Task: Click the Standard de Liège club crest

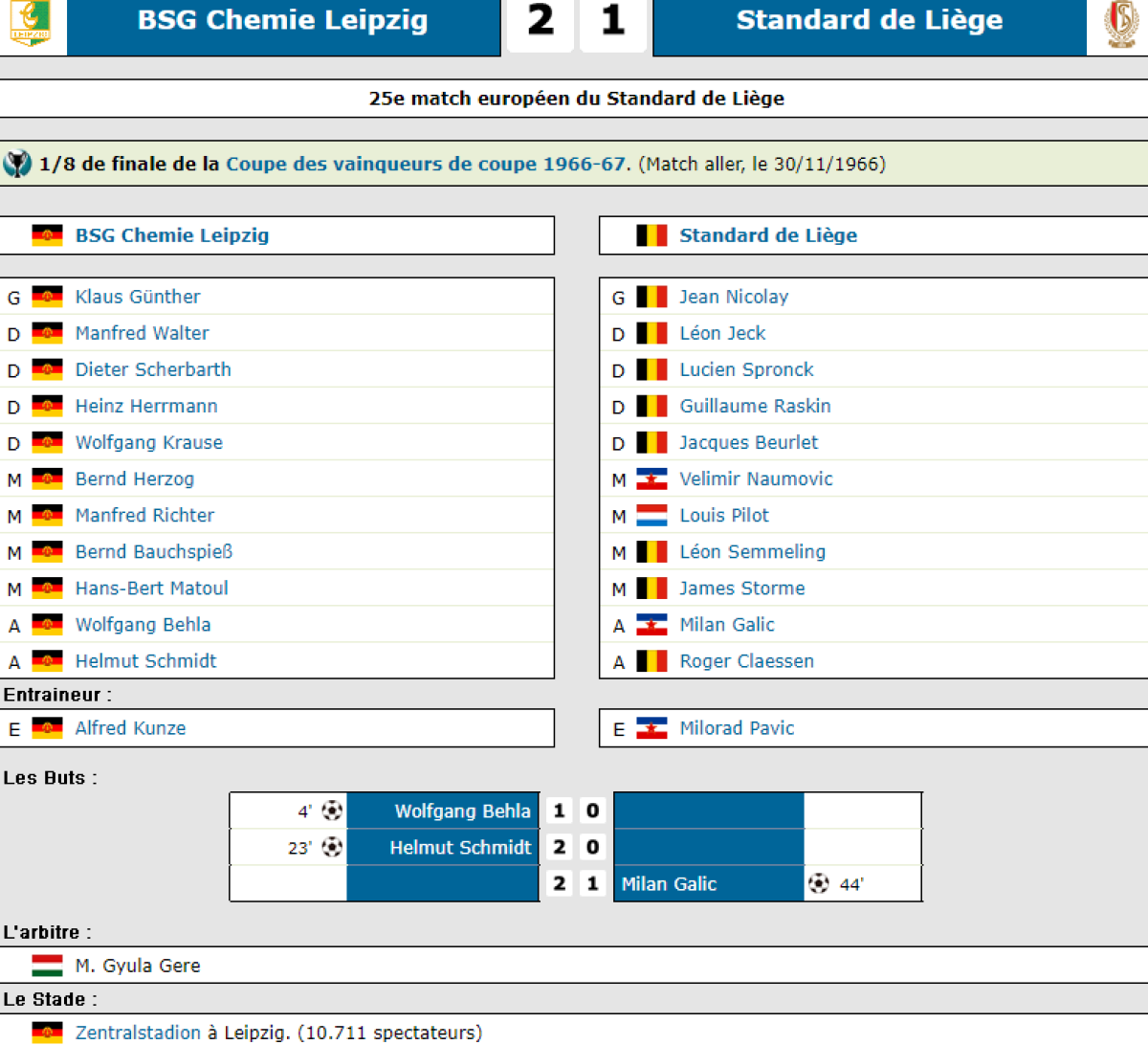Action: [1120, 23]
